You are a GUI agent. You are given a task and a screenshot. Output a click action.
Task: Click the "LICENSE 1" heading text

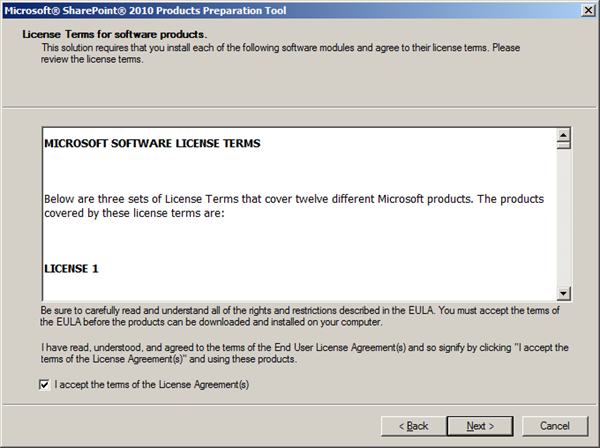[x=71, y=269]
